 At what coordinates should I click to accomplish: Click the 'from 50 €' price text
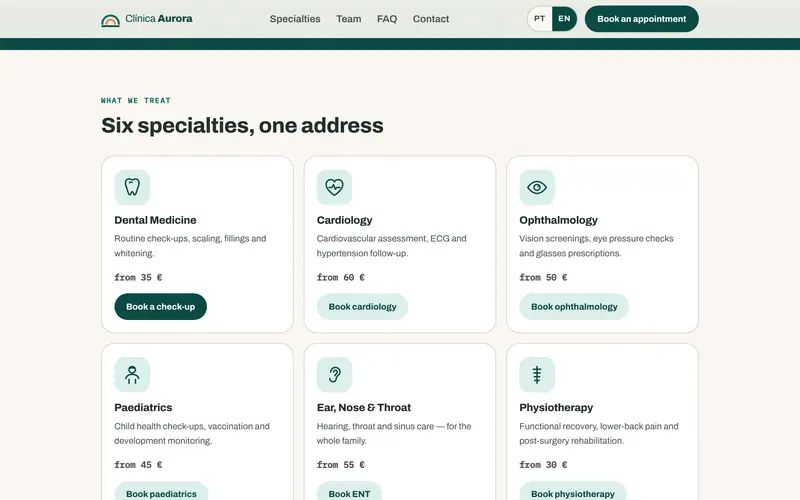tap(543, 277)
